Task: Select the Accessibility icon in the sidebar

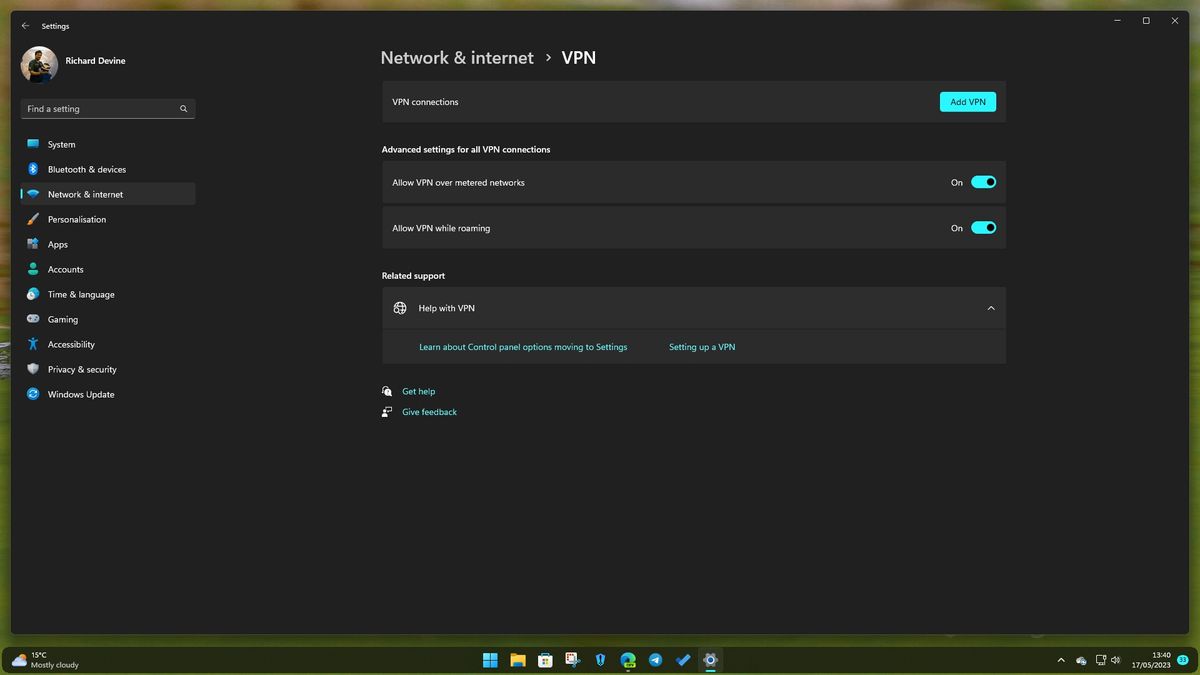Action: click(x=33, y=344)
